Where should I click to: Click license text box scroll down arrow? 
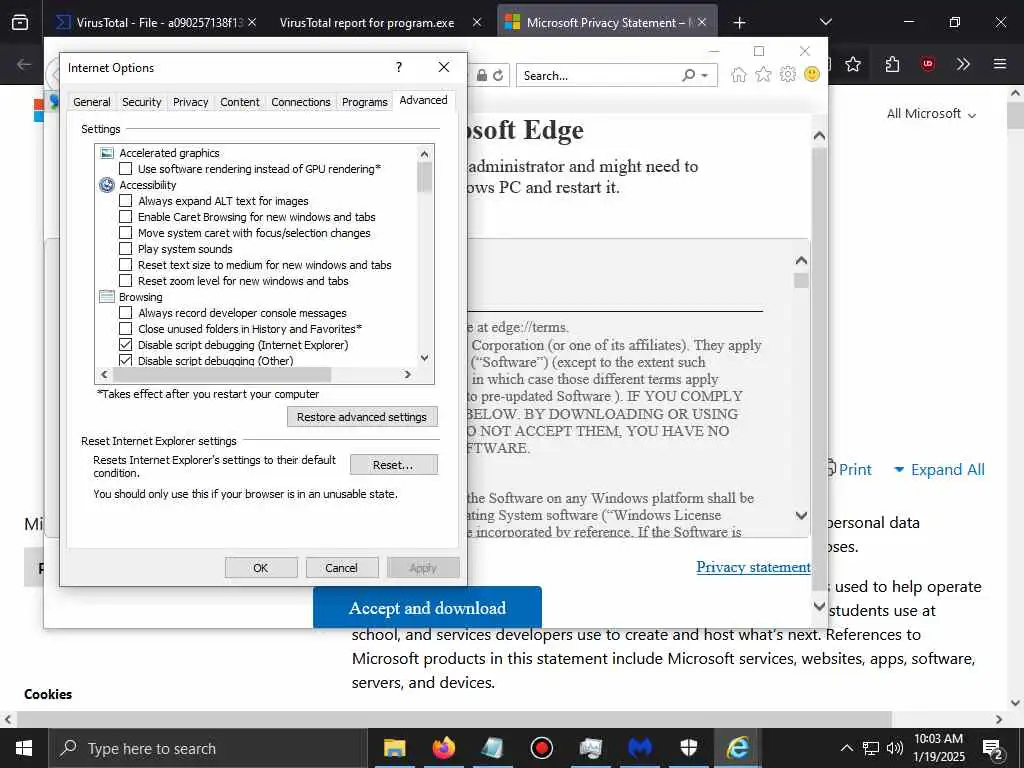tap(801, 515)
